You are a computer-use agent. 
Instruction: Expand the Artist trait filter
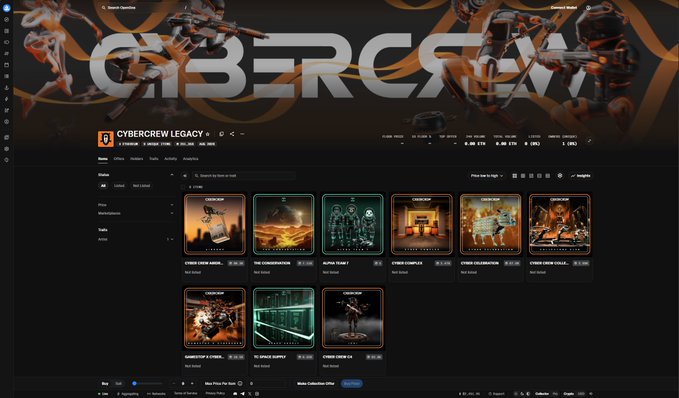(136, 239)
